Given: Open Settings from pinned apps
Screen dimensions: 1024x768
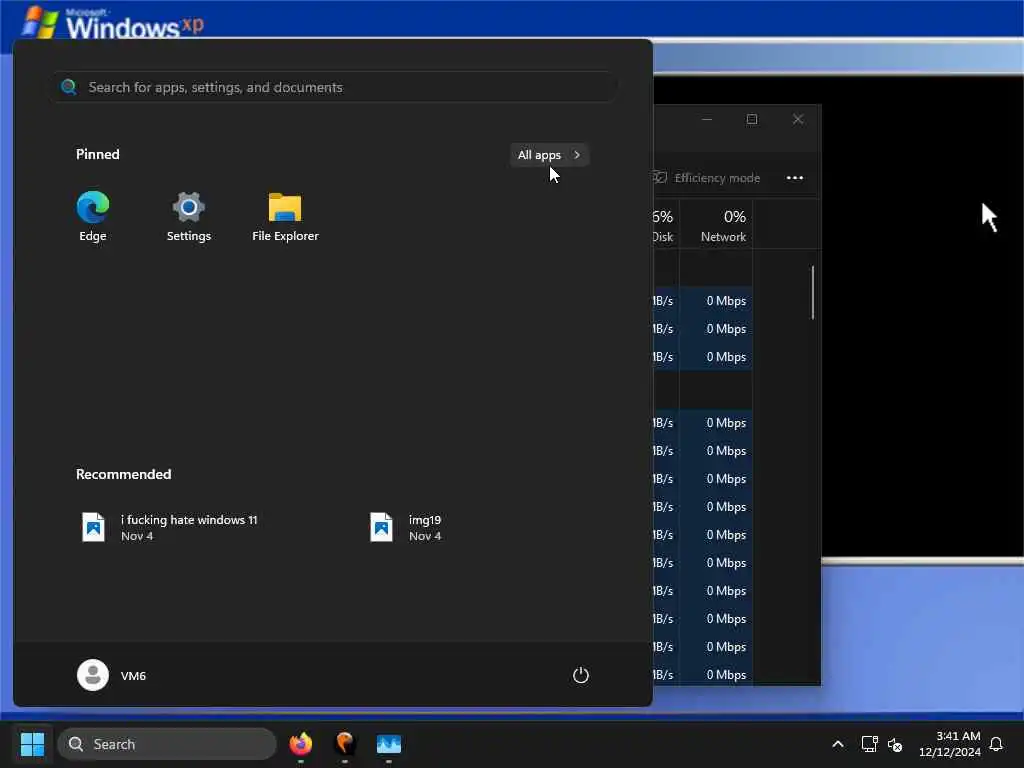Looking at the screenshot, I should (189, 217).
